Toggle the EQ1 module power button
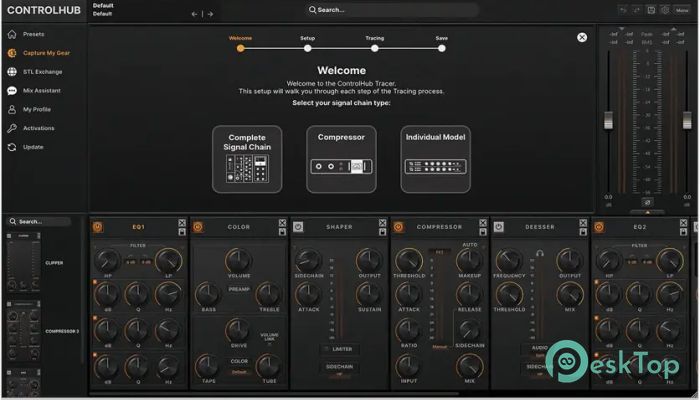Viewport: 700px width, 400px height. [x=97, y=227]
